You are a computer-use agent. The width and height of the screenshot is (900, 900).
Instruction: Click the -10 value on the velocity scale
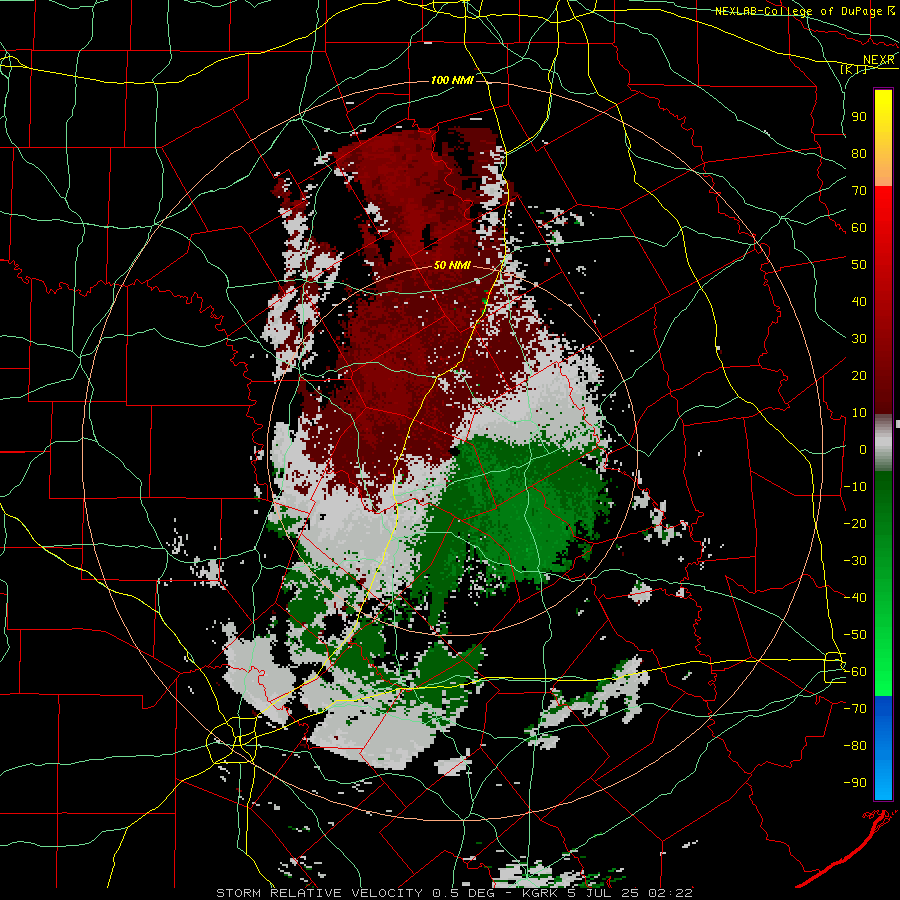(x=855, y=487)
